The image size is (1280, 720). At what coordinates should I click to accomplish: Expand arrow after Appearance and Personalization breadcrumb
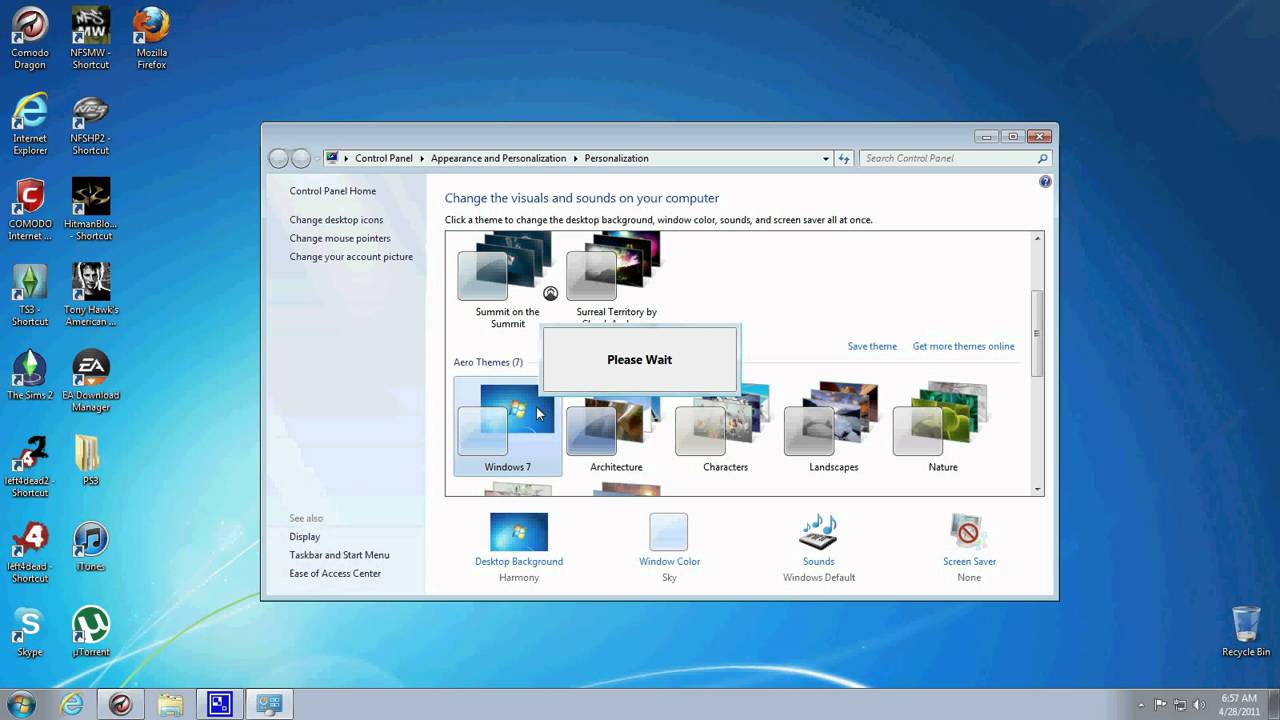pos(575,158)
